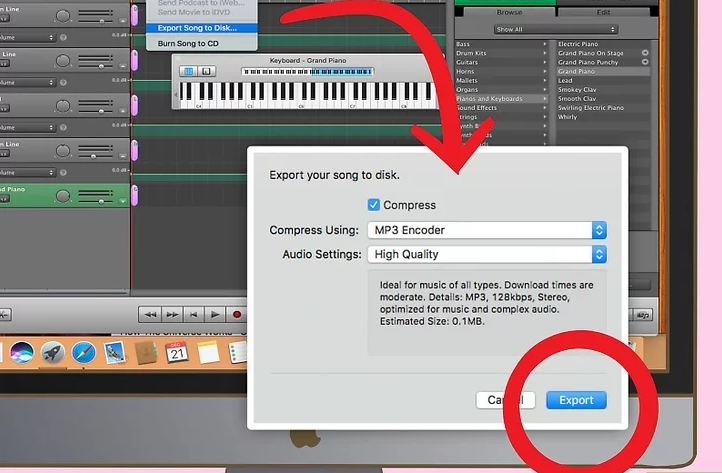Viewport: 722px width, 473px height.
Task: Click keyboard range overview strip in Keyboard window
Action: (307, 72)
